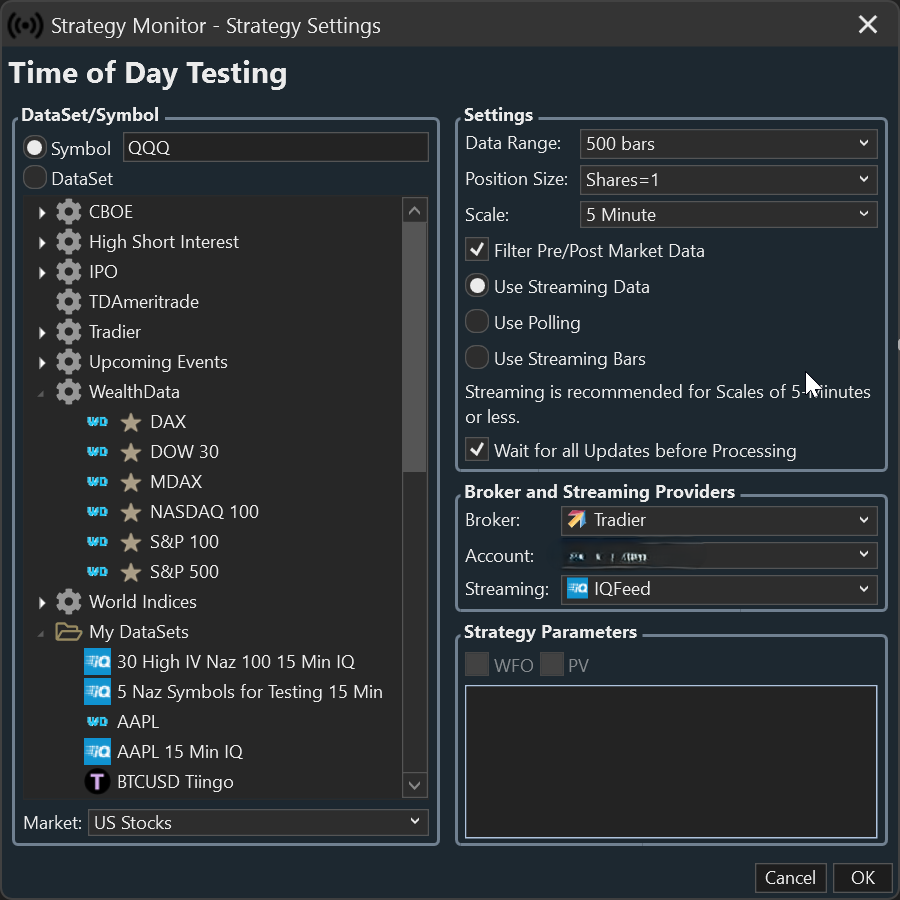This screenshot has width=900, height=900.
Task: Click the IQ icon for 30 High IV dataset
Action: pos(98,662)
